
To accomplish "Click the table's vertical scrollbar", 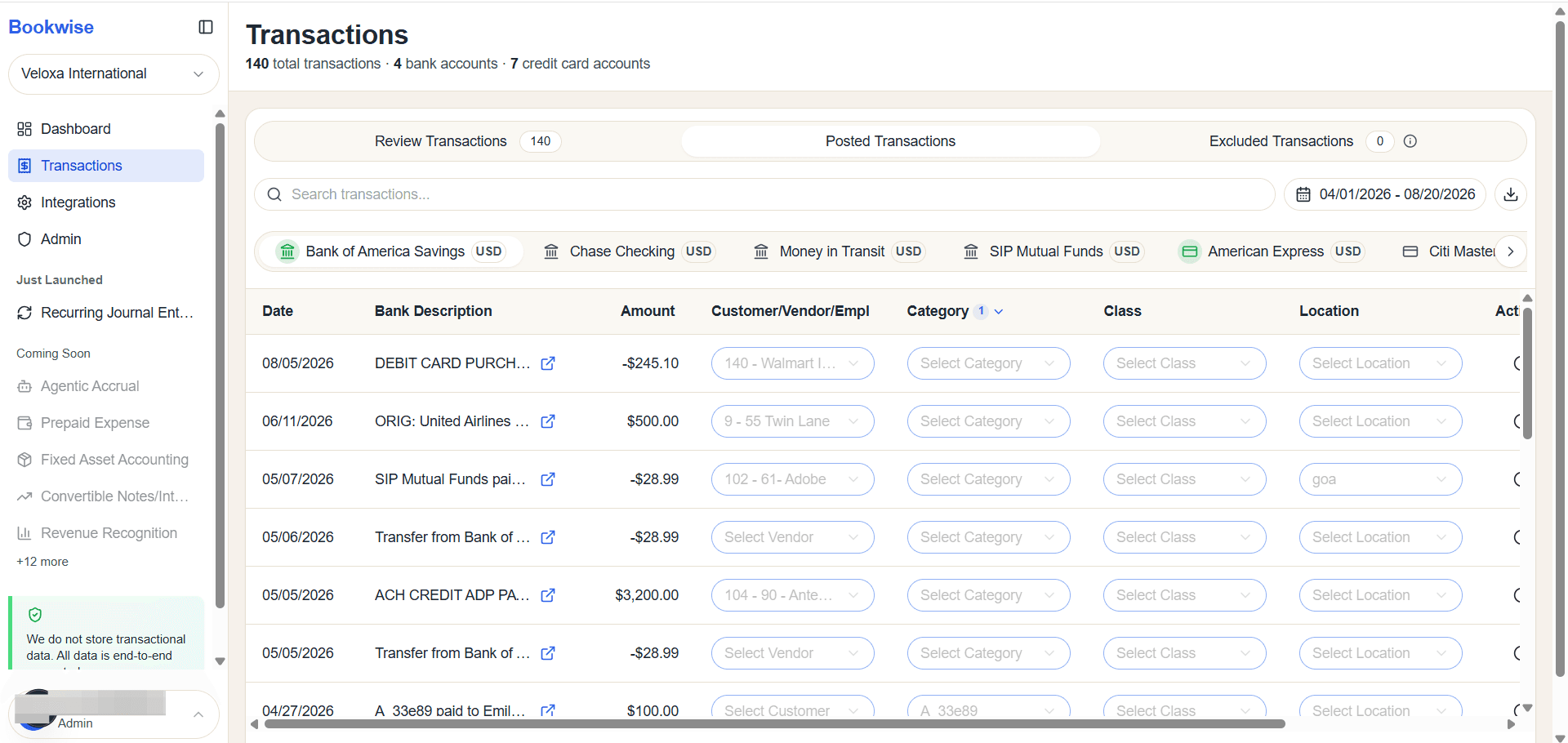I will coord(1527,373).
